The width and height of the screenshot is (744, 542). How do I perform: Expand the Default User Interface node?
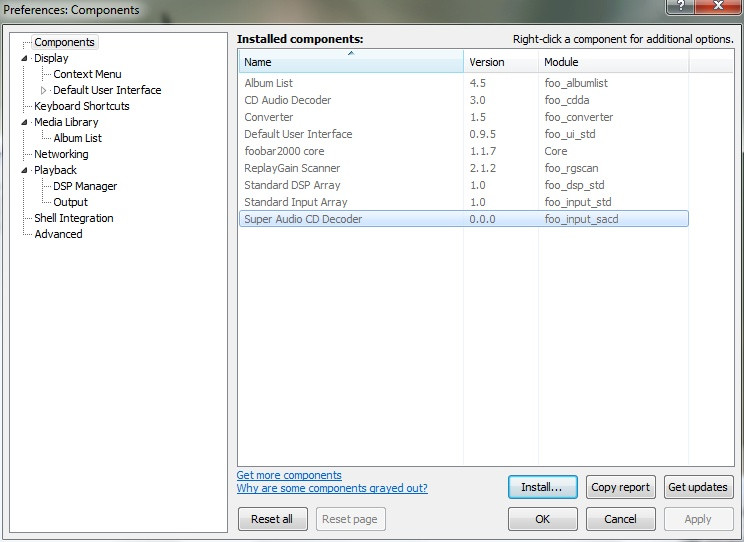(43, 90)
